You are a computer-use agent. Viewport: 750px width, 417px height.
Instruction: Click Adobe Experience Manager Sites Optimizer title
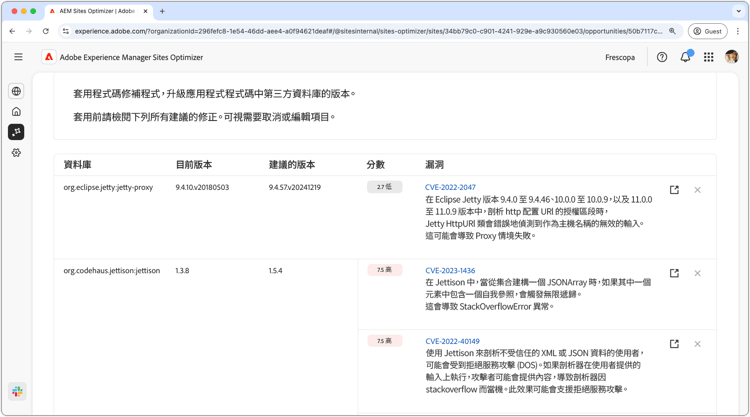131,57
